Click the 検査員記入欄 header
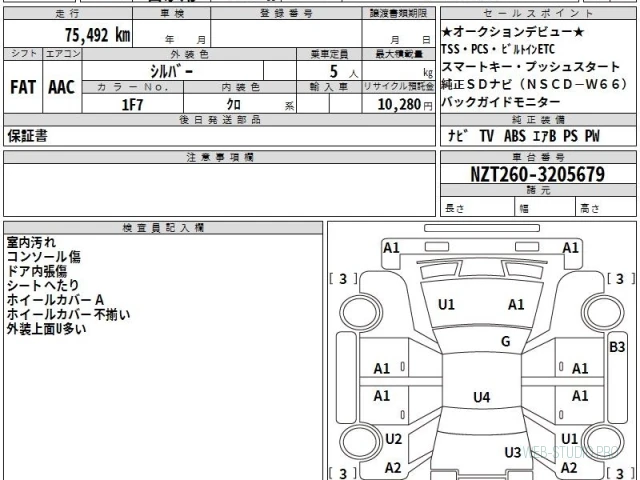This screenshot has width=640, height=480. coord(163,228)
